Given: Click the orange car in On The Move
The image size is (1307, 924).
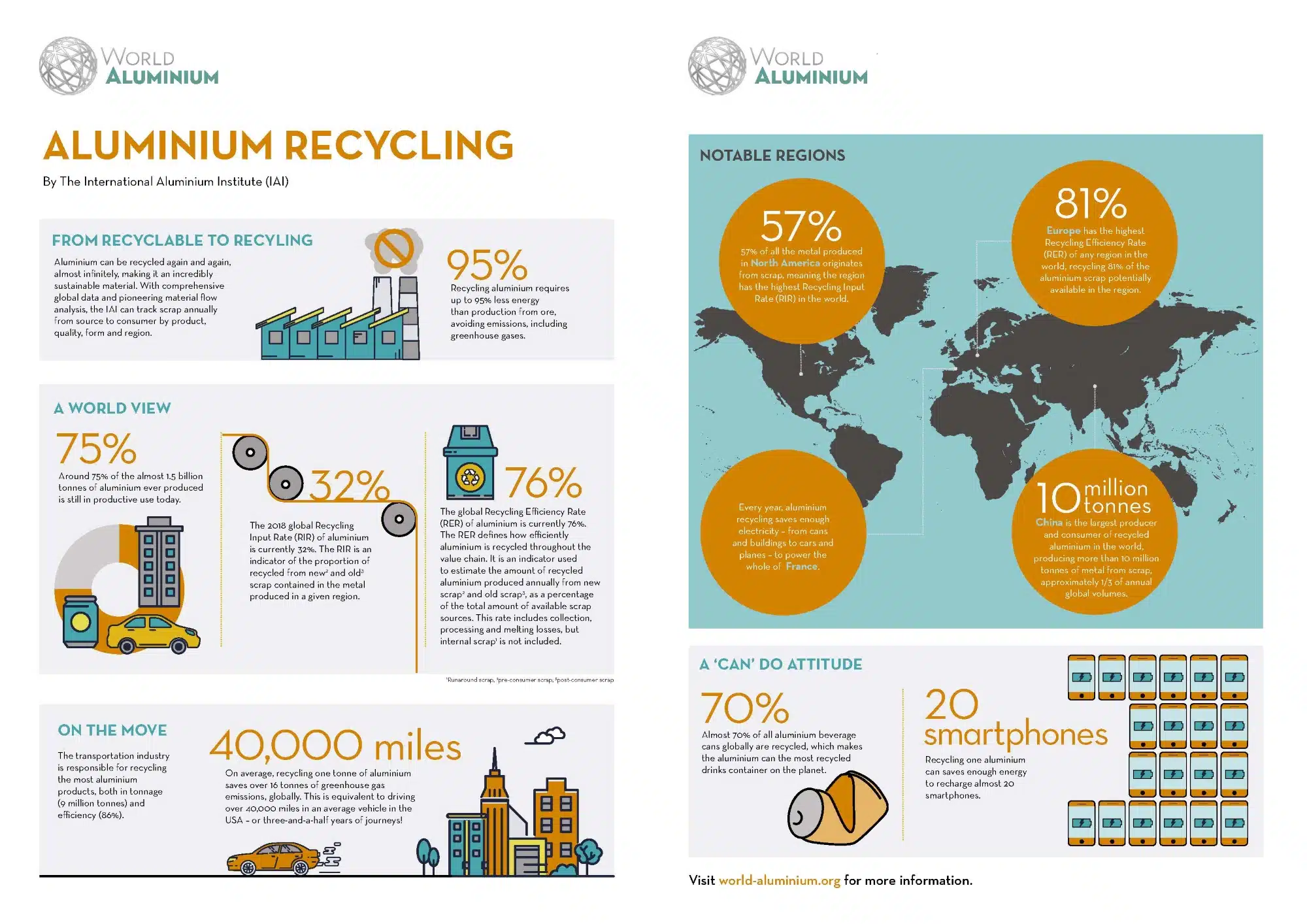Looking at the screenshot, I should point(273,858).
